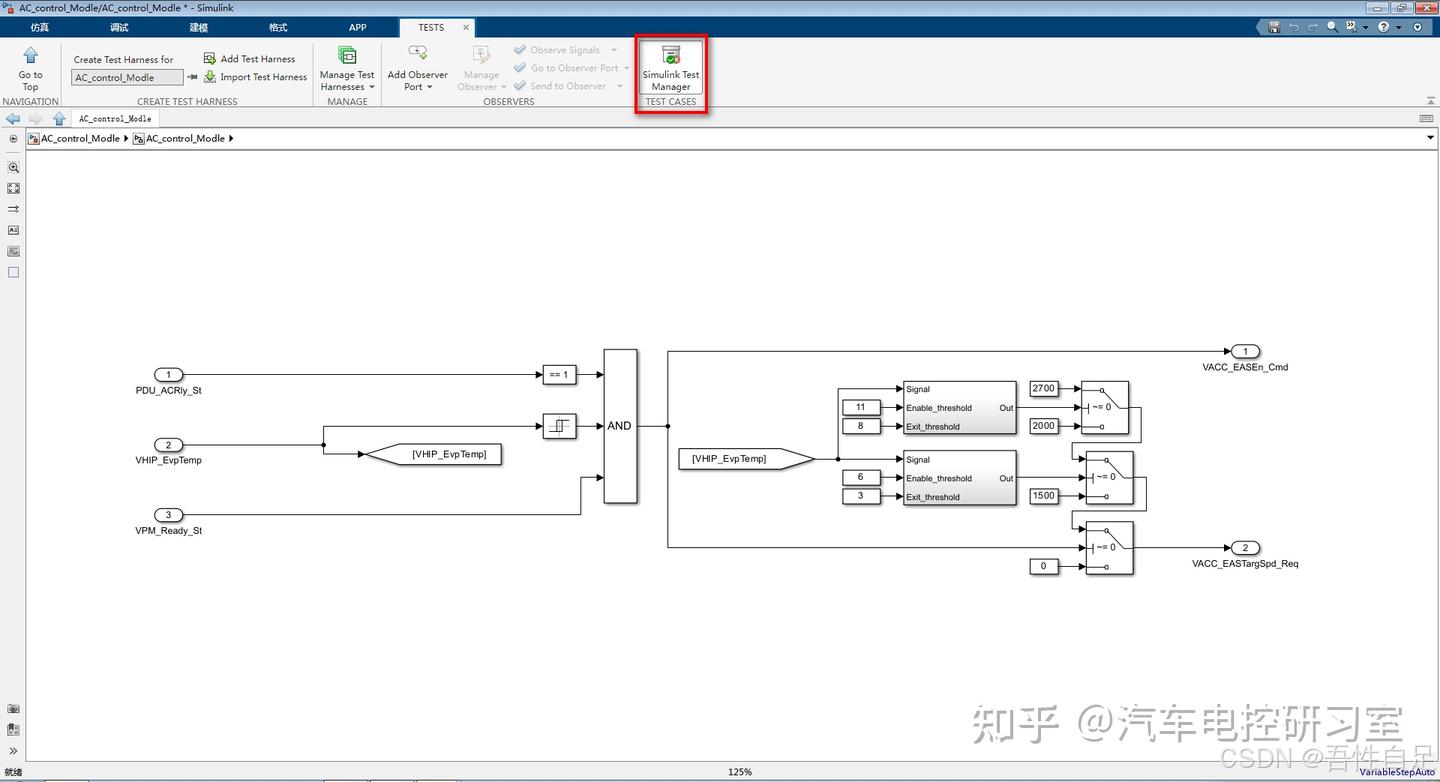Select the Zoom tool in the left palette
Viewport: 1440px width, 782px height.
(13, 167)
